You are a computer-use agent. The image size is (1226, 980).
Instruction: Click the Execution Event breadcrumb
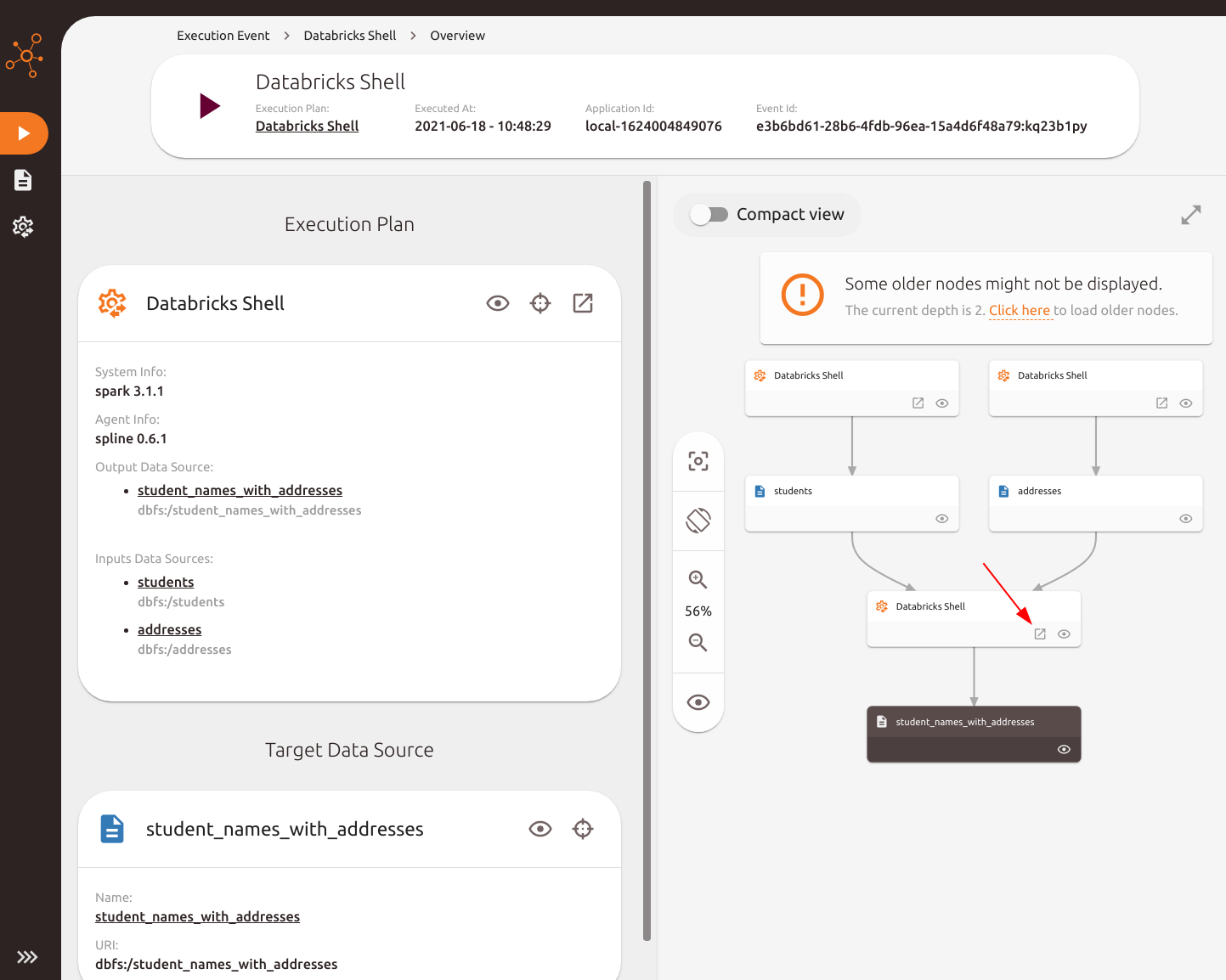click(x=223, y=36)
